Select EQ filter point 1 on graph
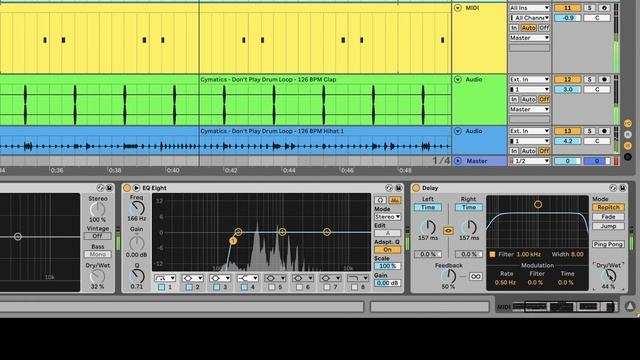This screenshot has width=640, height=360. click(233, 241)
